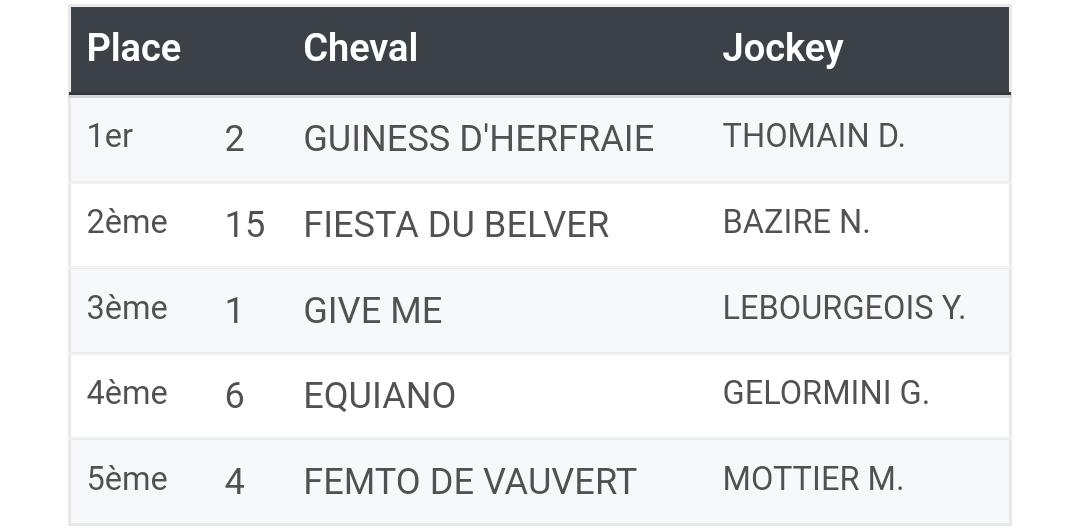
Task: Click jockey LEBOURGEOIS Y.
Action: [x=844, y=307]
